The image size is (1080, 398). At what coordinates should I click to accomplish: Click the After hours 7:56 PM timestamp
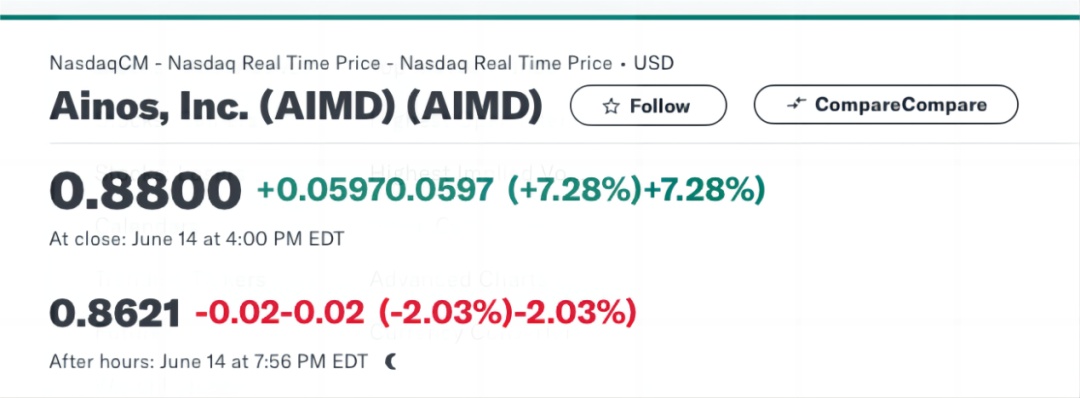click(x=209, y=362)
